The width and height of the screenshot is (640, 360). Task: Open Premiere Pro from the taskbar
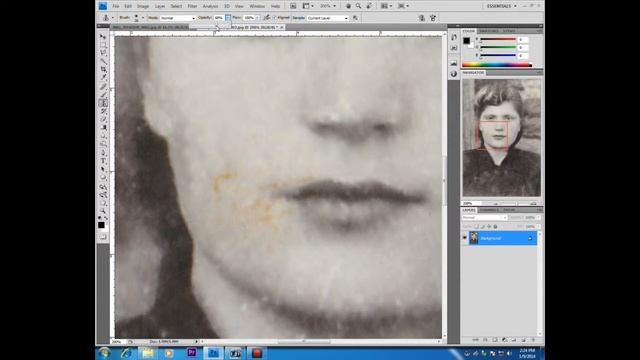click(191, 353)
